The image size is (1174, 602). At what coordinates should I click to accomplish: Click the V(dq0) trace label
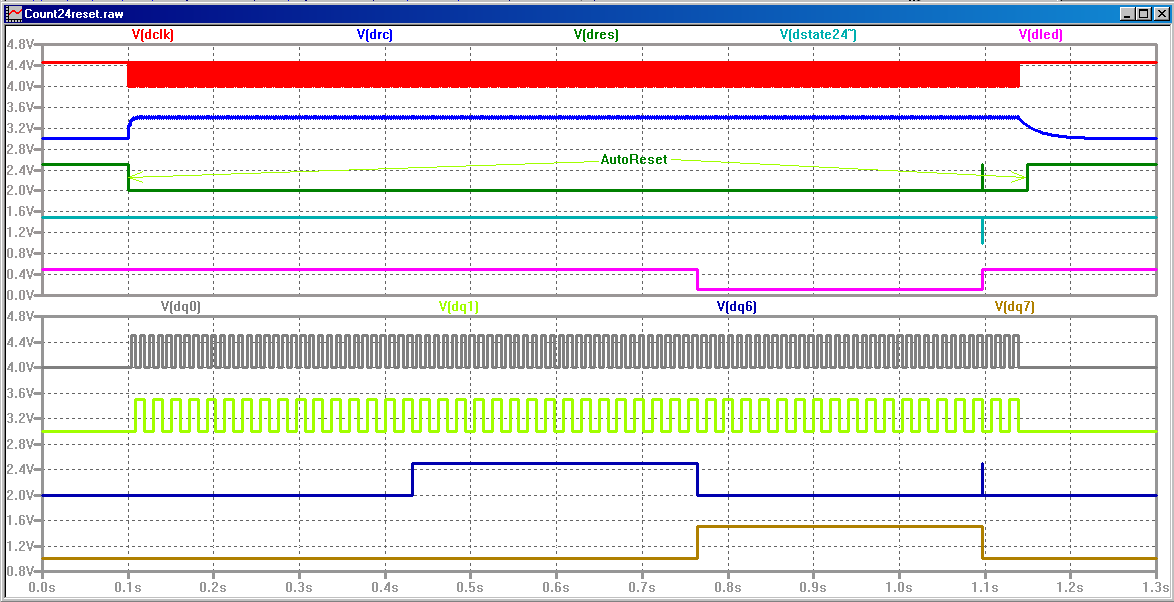(180, 305)
